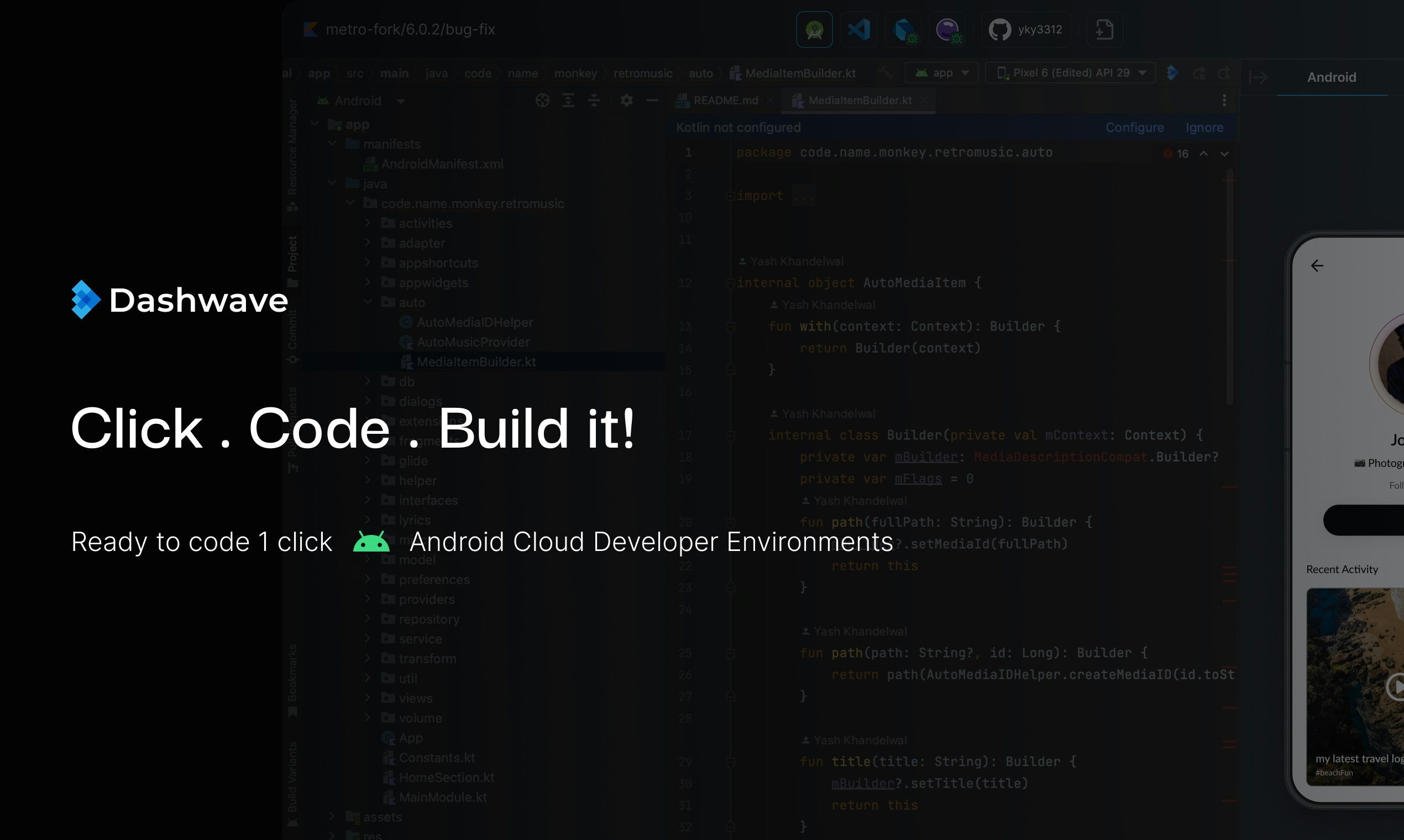The image size is (1404, 840).
Task: Click the VS Code extension icon in toolbar
Action: pyautogui.click(x=857, y=29)
